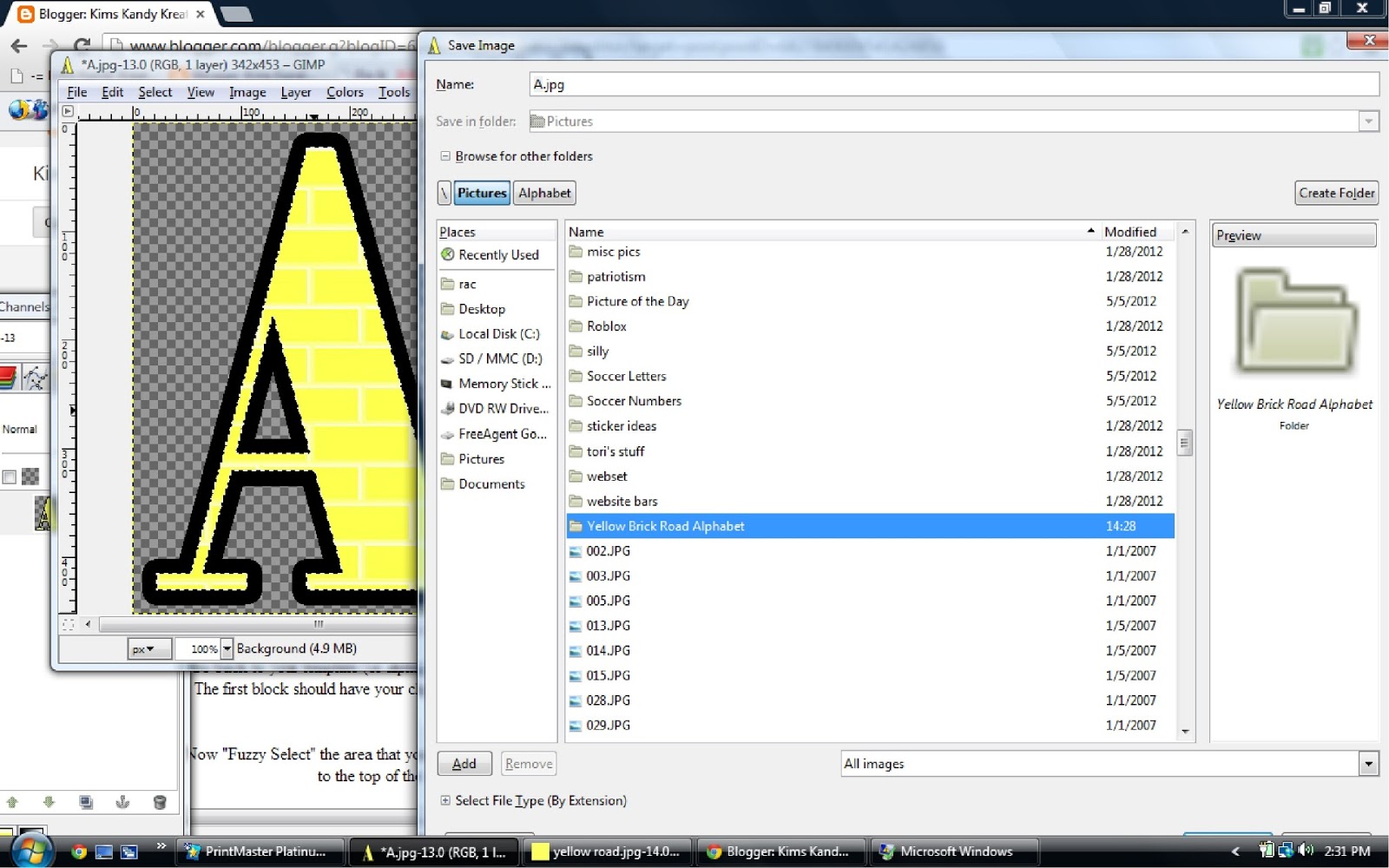Raise the layer with the green up arrow icon

tap(11, 802)
